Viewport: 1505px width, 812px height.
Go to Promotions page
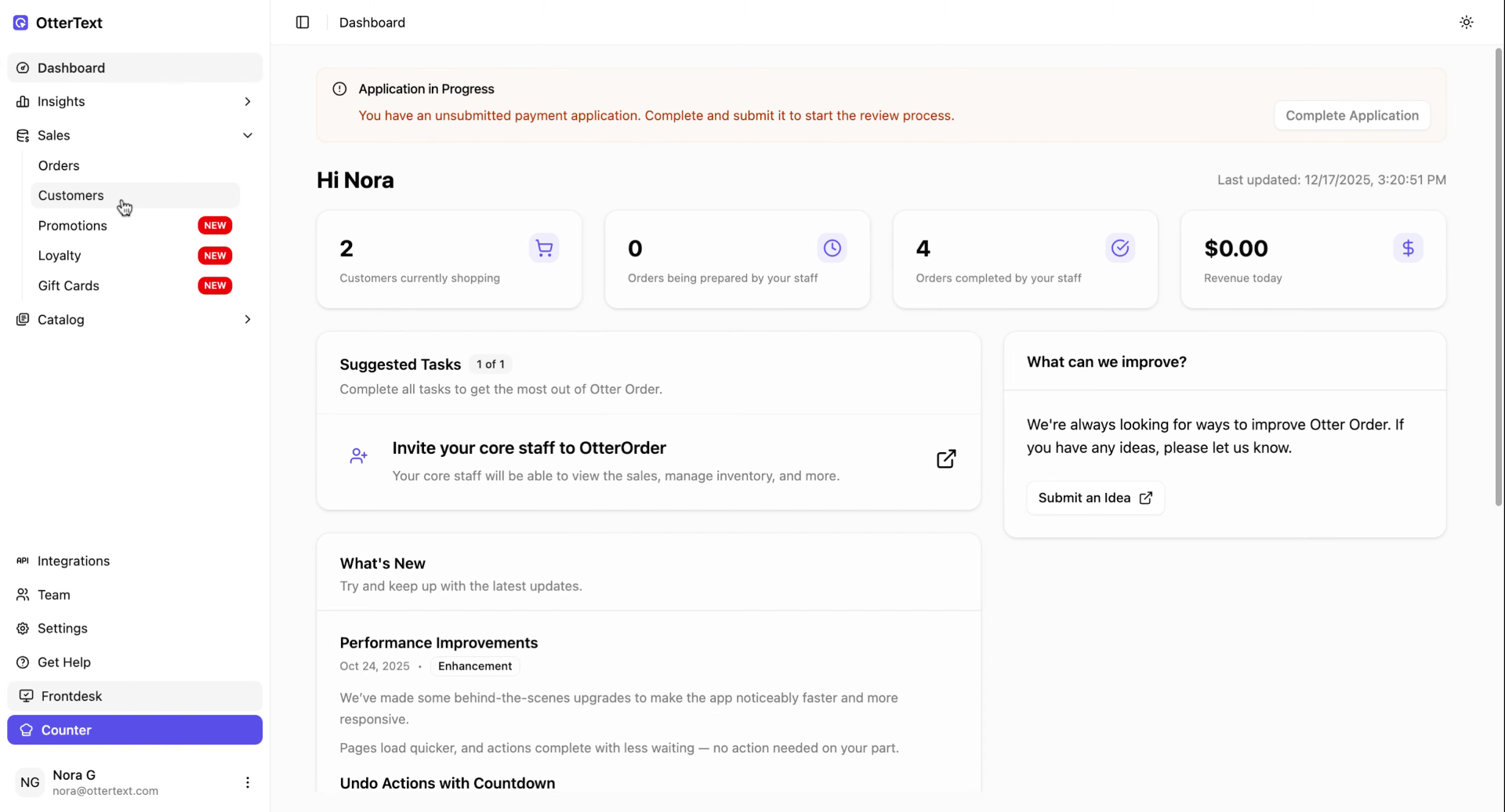pos(73,226)
